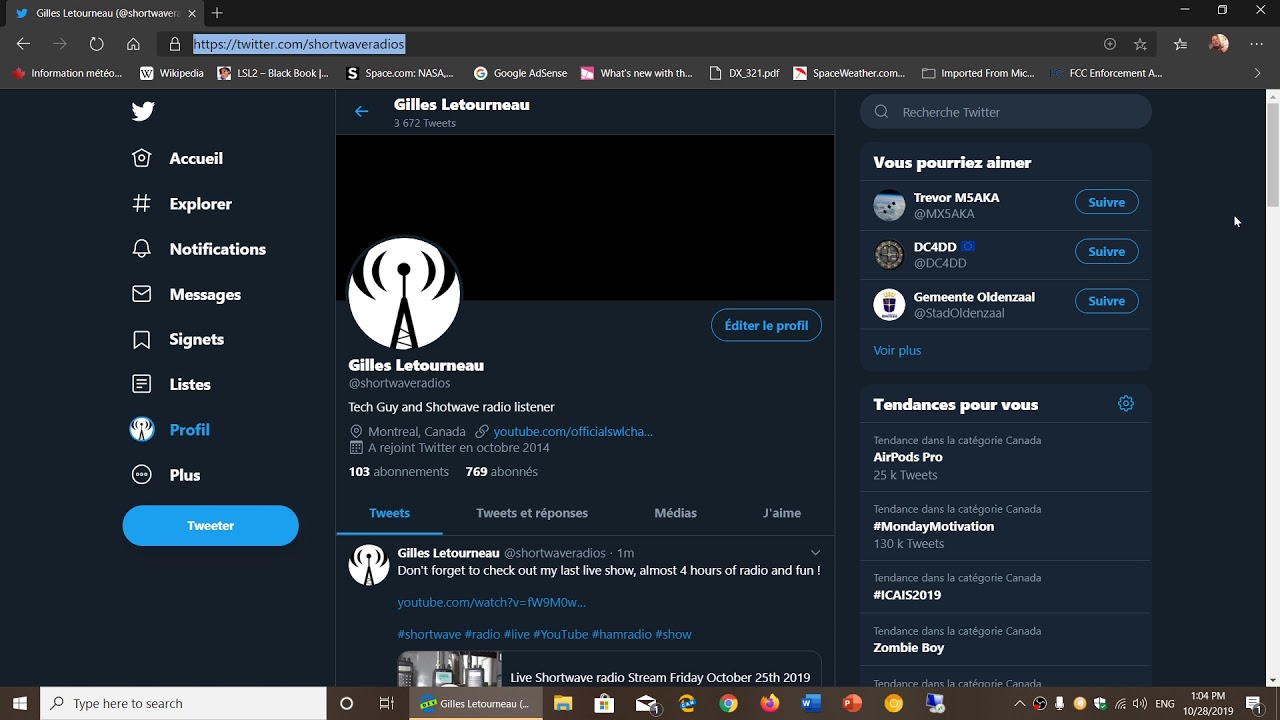Viewport: 1280px width, 720px height.
Task: Open the Windows notification center
Action: pos(1254,704)
